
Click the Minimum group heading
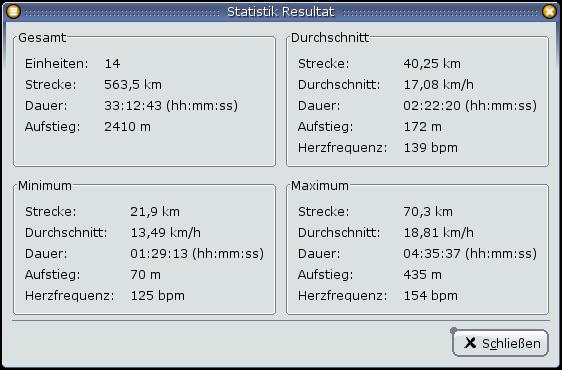pos(45,186)
